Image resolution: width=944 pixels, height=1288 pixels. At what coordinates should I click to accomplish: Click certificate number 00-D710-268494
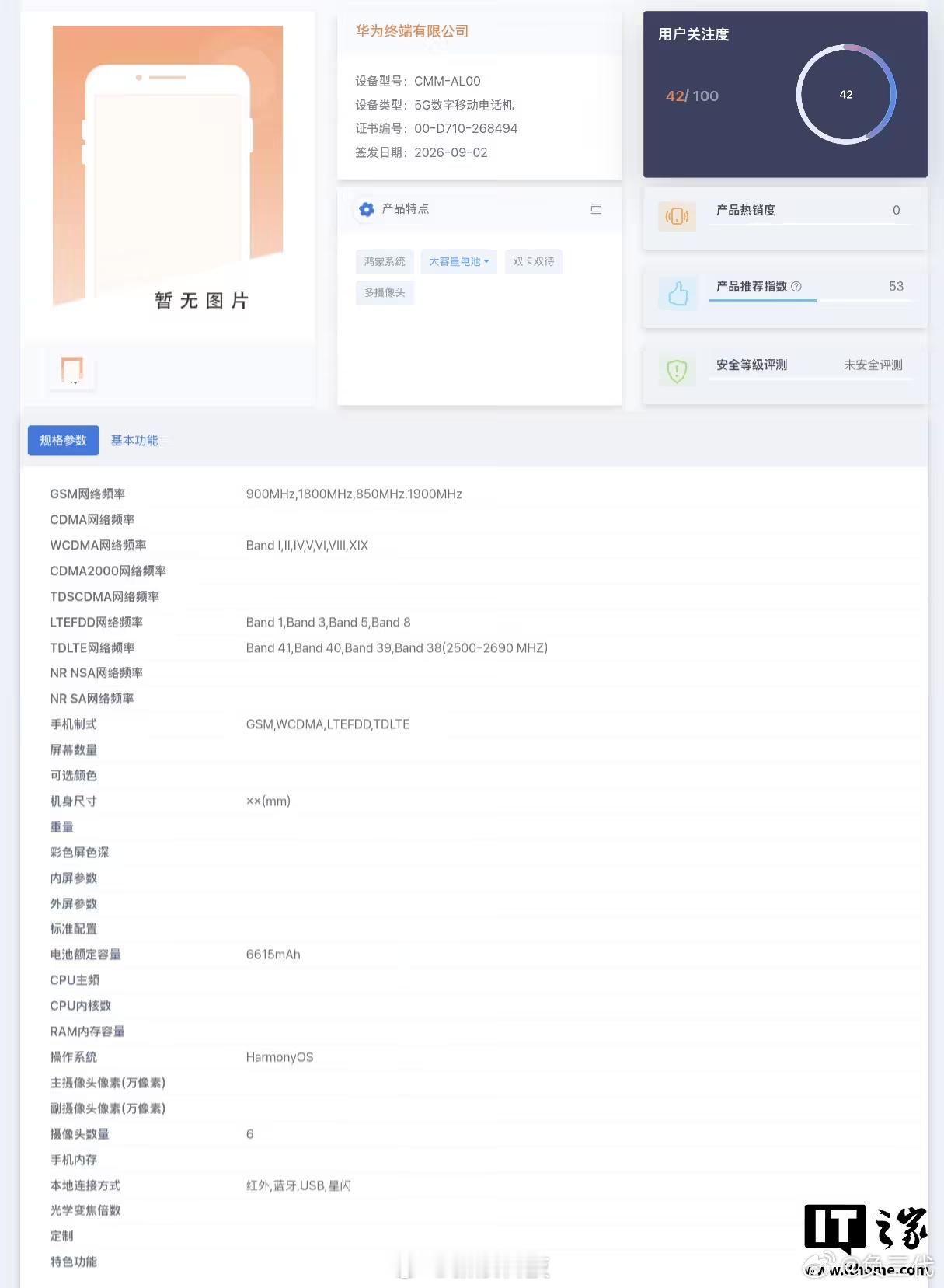(x=465, y=128)
